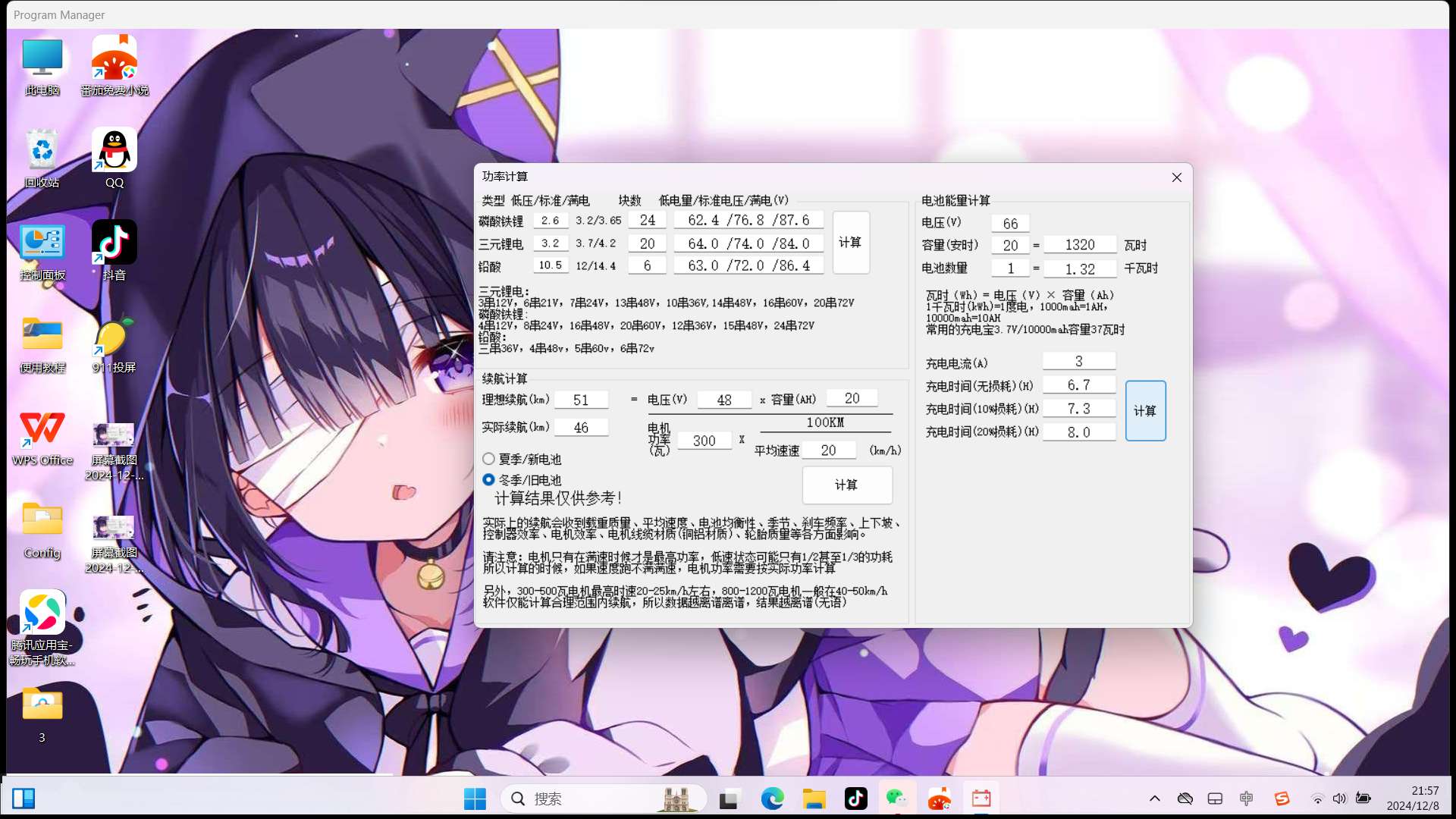Screen dimensions: 1456x819
Task: Click the 铅酸 块数 field showing 6
Action: click(648, 265)
